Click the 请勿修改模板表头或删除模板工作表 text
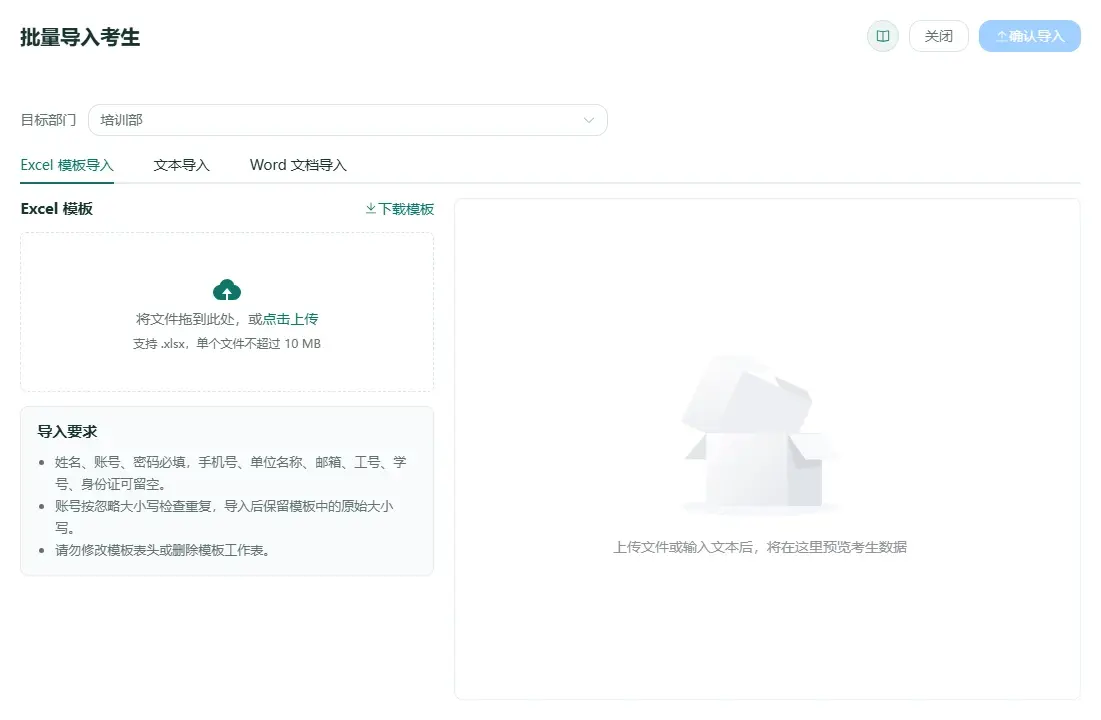Image resolution: width=1101 pixels, height=720 pixels. point(162,550)
